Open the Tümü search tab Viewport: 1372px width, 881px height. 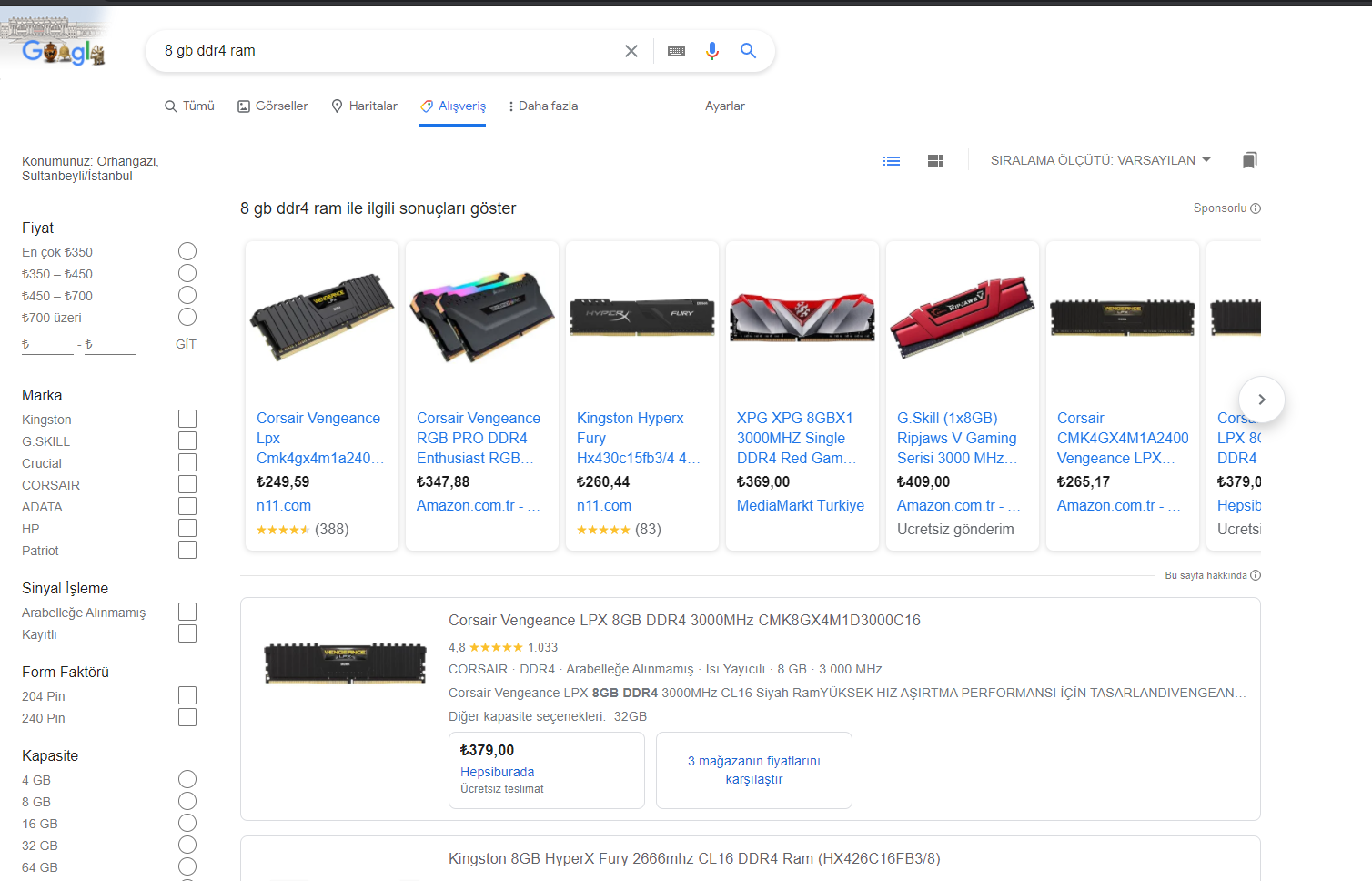[189, 106]
